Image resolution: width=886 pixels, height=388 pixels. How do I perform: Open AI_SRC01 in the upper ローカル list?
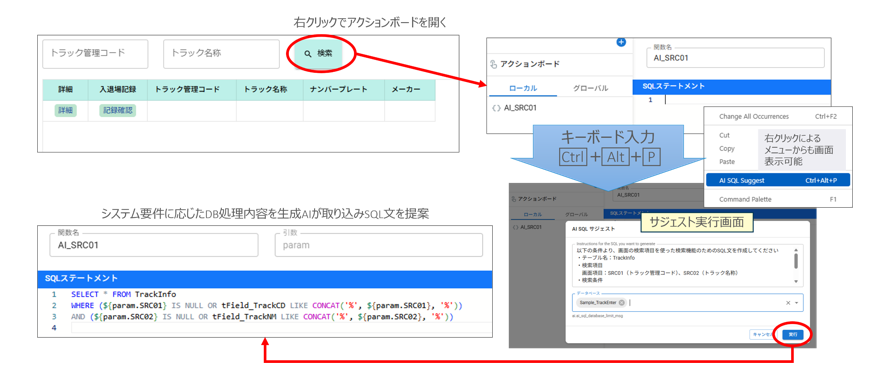tap(519, 107)
